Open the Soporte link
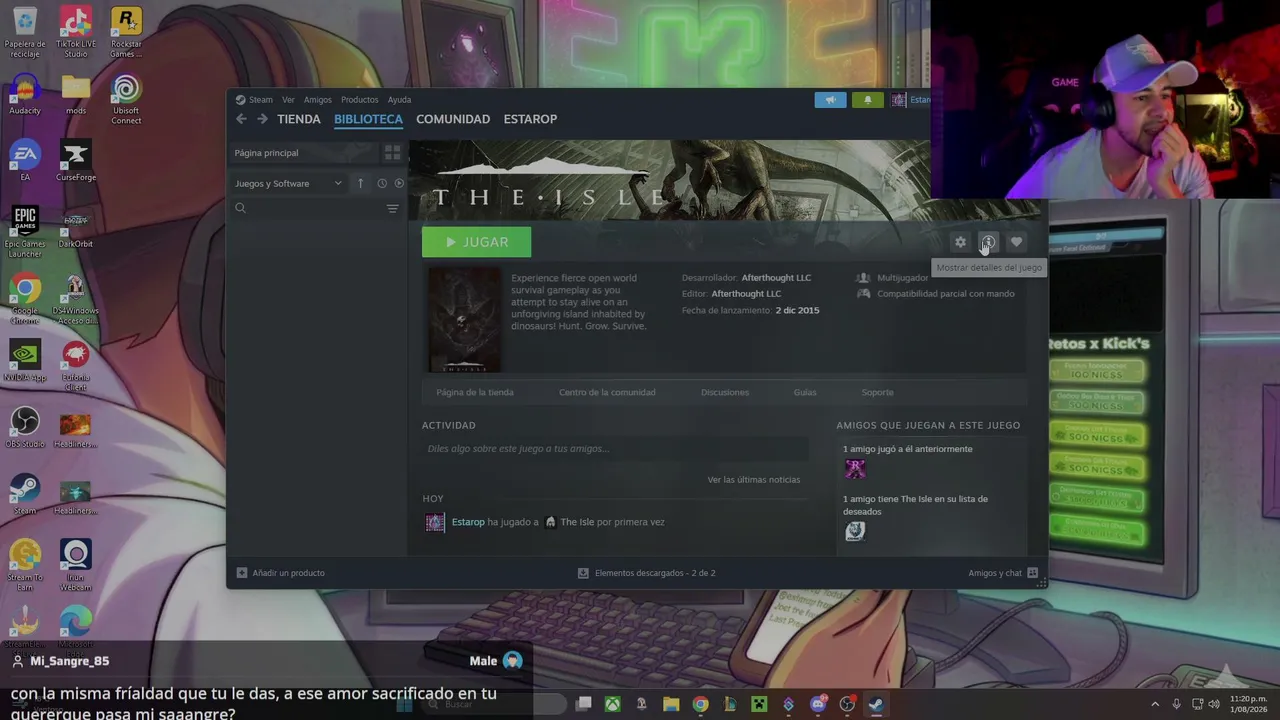The image size is (1280, 720). [877, 392]
